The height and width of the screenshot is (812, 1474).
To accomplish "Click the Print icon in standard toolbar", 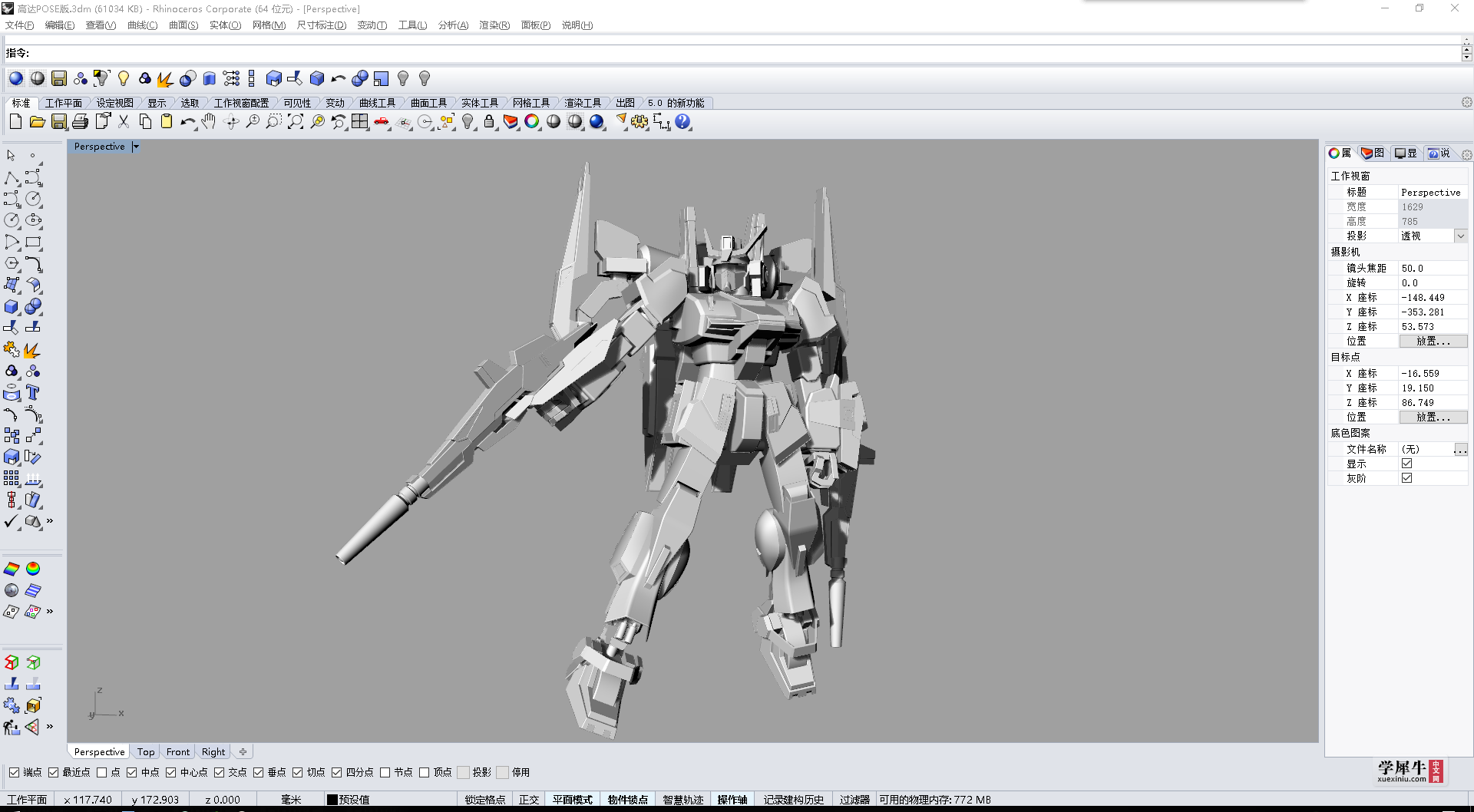I will point(80,121).
